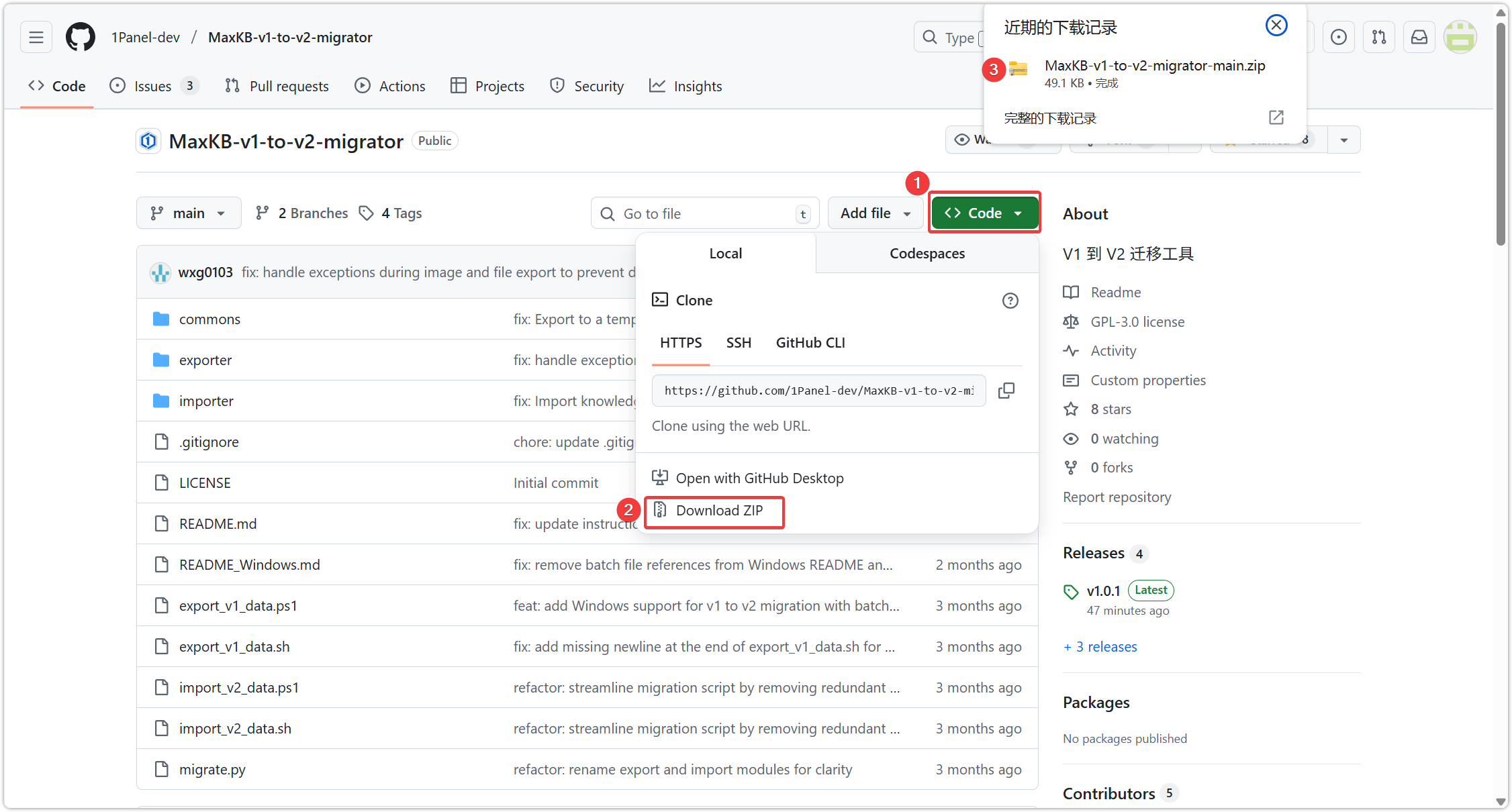
Task: Click the GitHub logo home icon
Action: pyautogui.click(x=81, y=37)
